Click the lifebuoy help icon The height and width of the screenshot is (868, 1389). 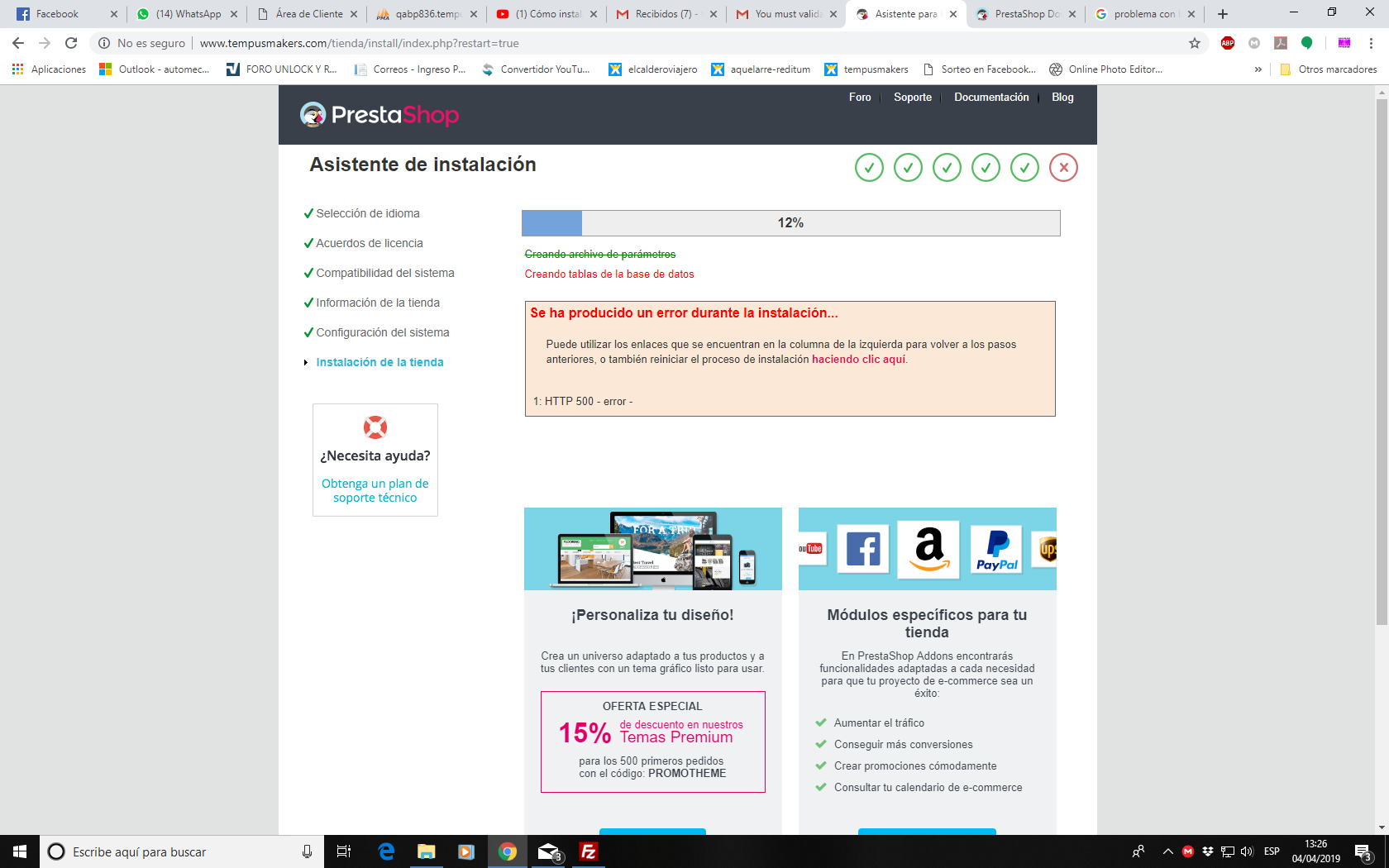(375, 427)
